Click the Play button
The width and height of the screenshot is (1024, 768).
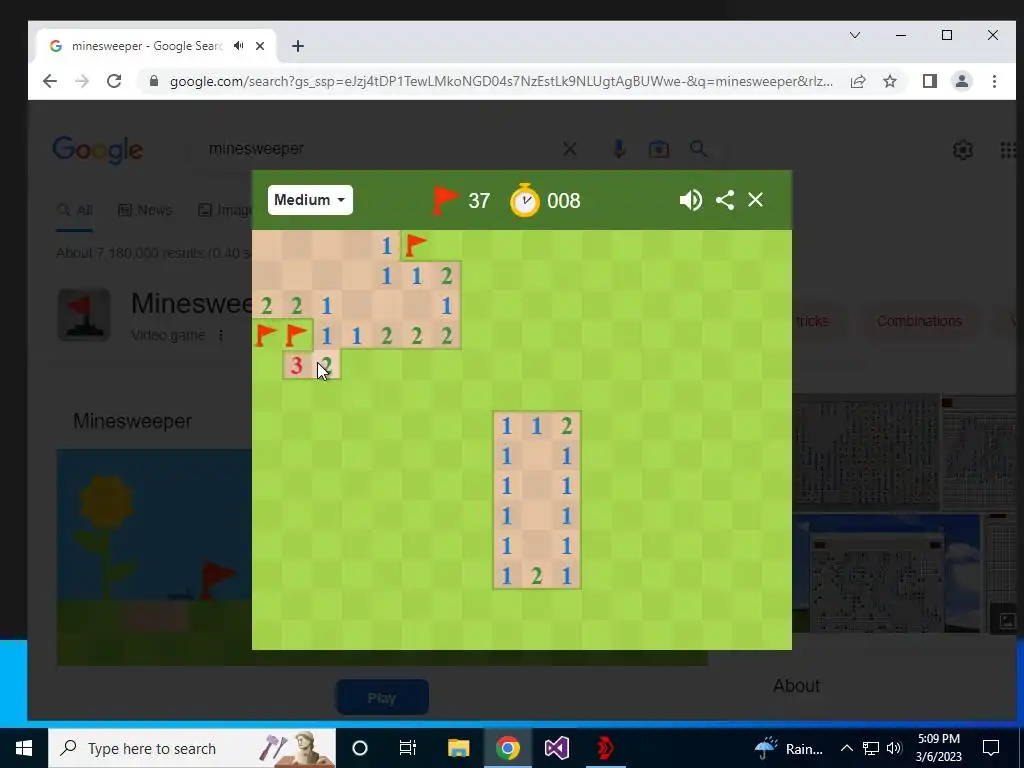click(x=382, y=697)
